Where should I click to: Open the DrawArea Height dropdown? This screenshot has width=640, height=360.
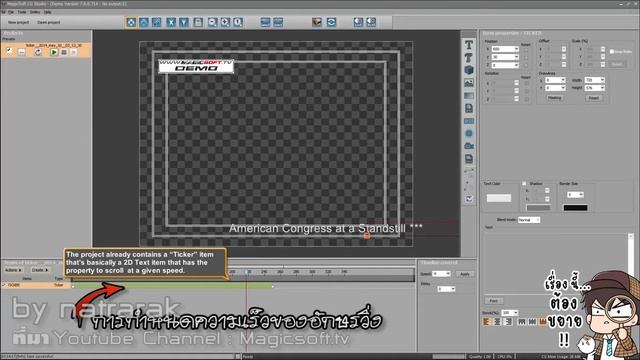(602, 88)
